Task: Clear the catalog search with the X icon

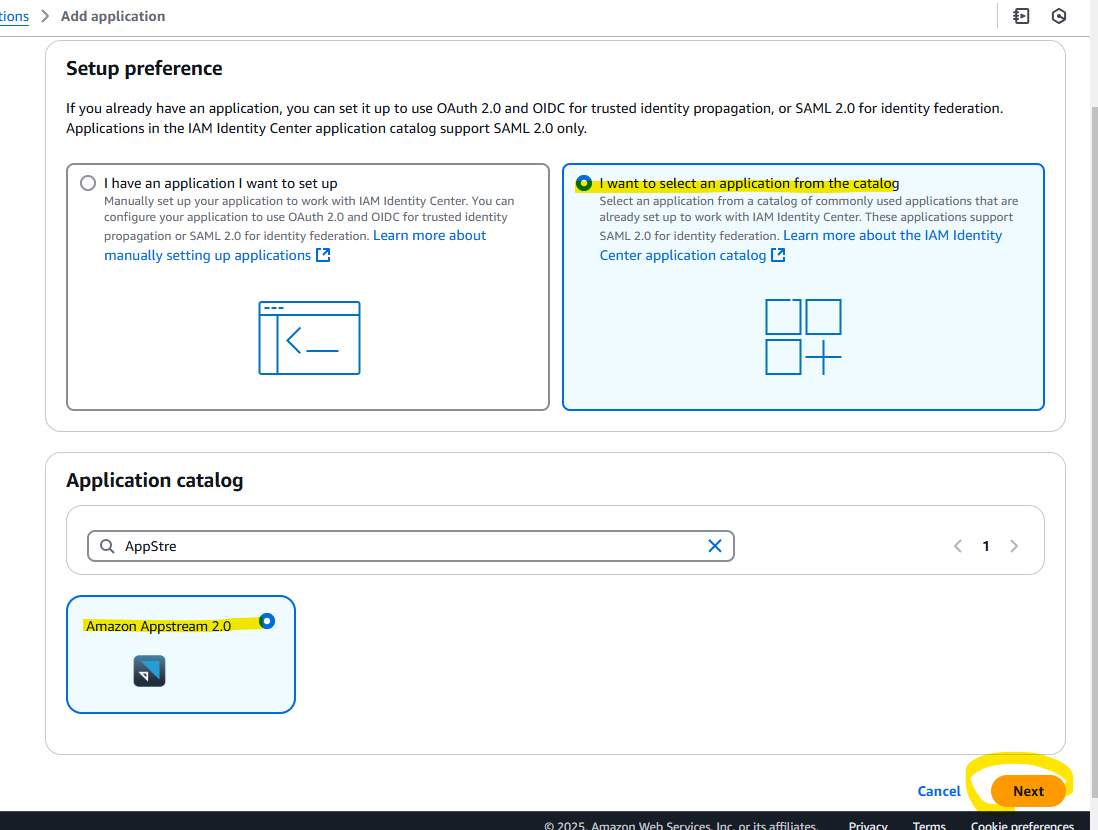Action: (x=714, y=546)
